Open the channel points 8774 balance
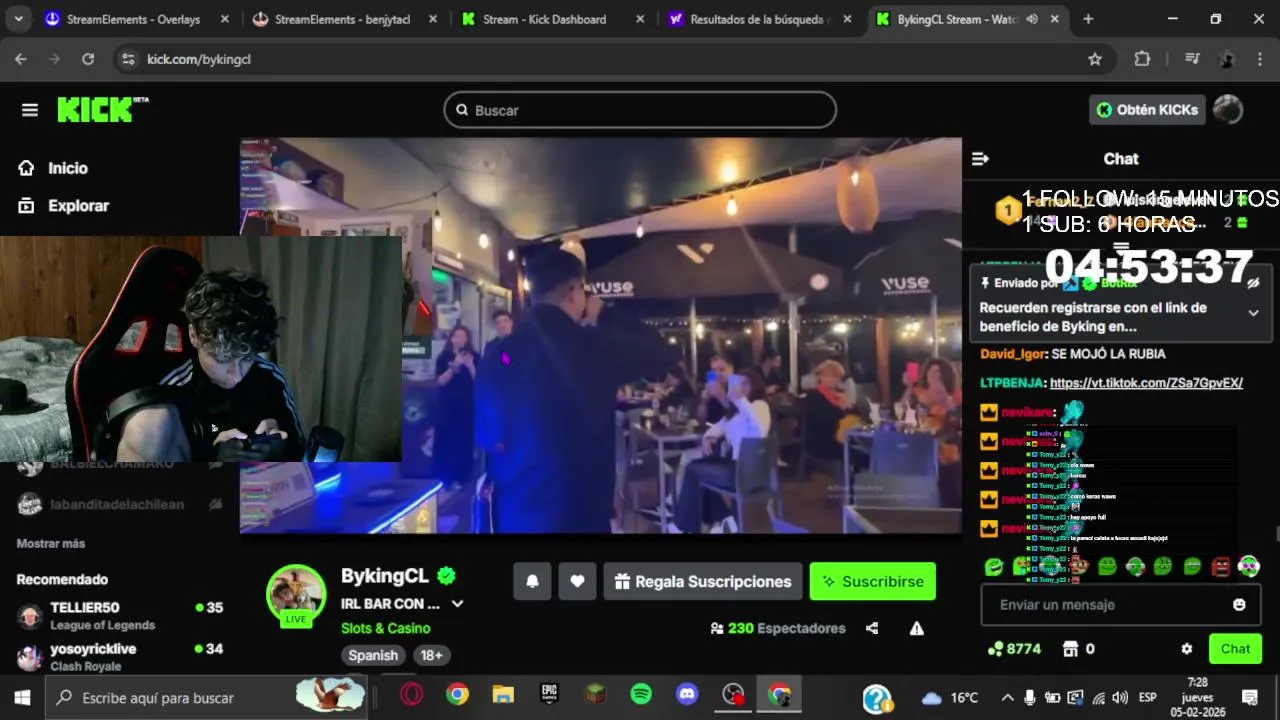Image resolution: width=1280 pixels, height=720 pixels. pos(1014,649)
